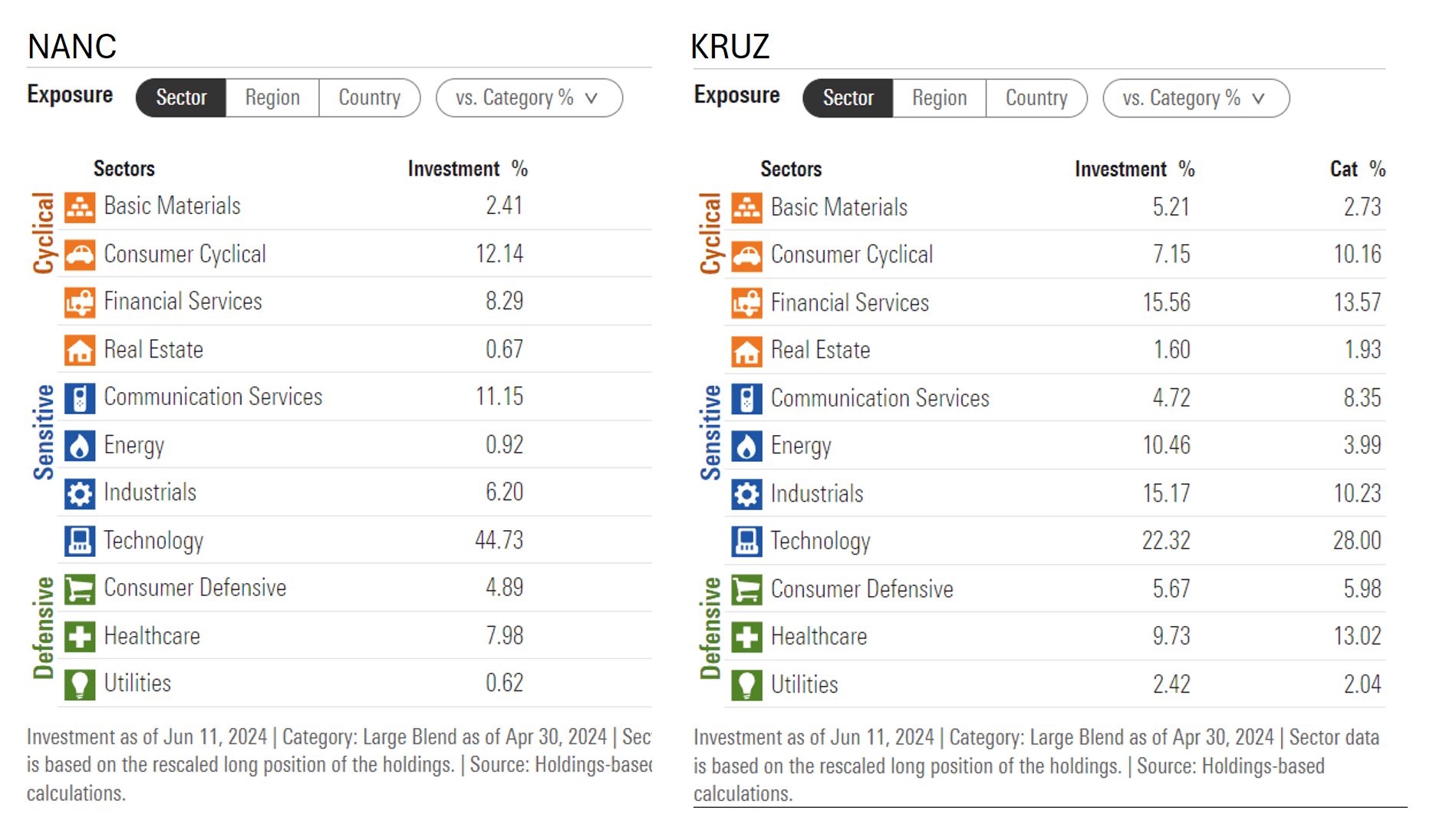The width and height of the screenshot is (1456, 814).
Task: Click NANC Real Estate house icon
Action: [x=80, y=350]
